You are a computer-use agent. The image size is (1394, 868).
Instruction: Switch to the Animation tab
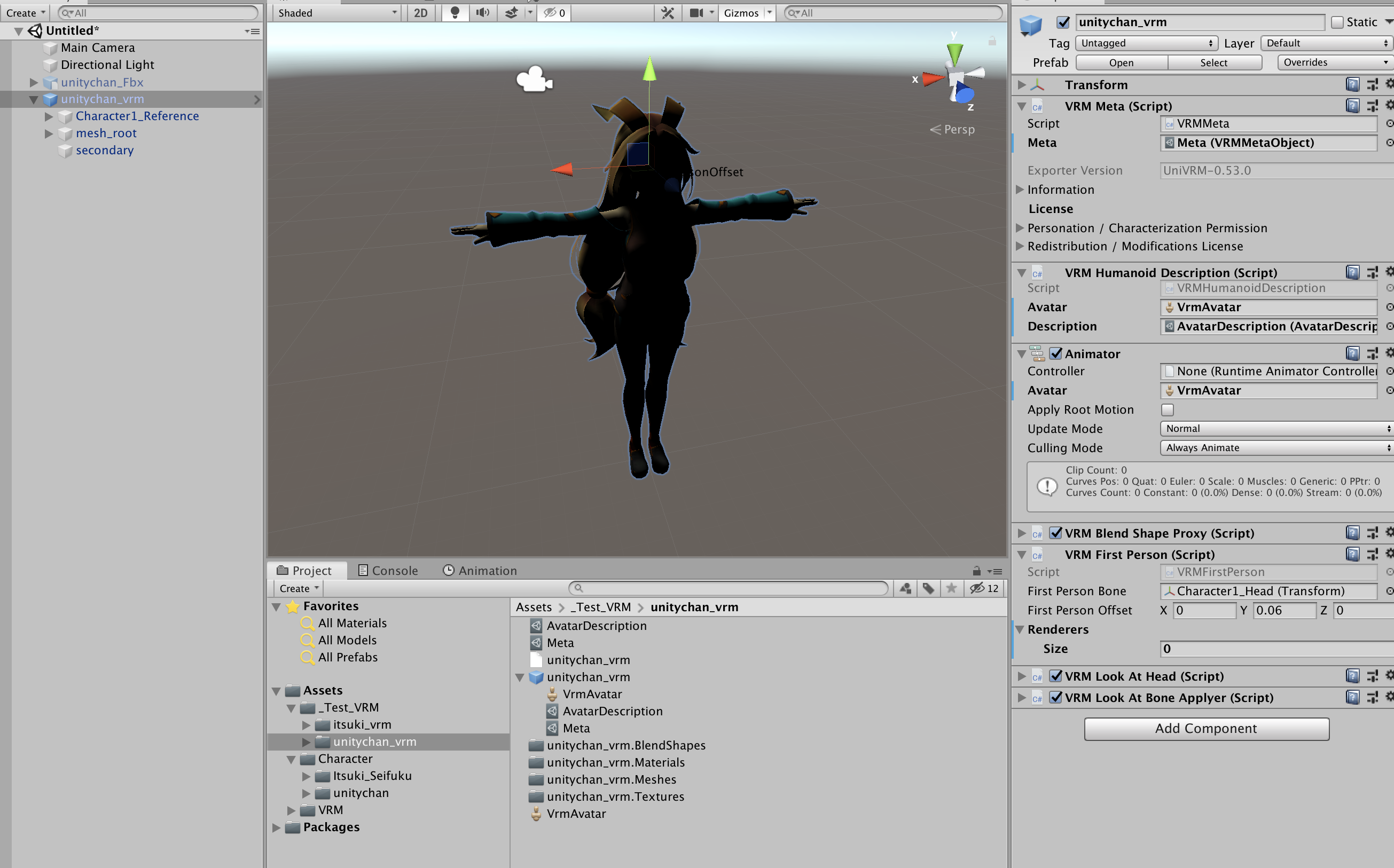coord(480,571)
